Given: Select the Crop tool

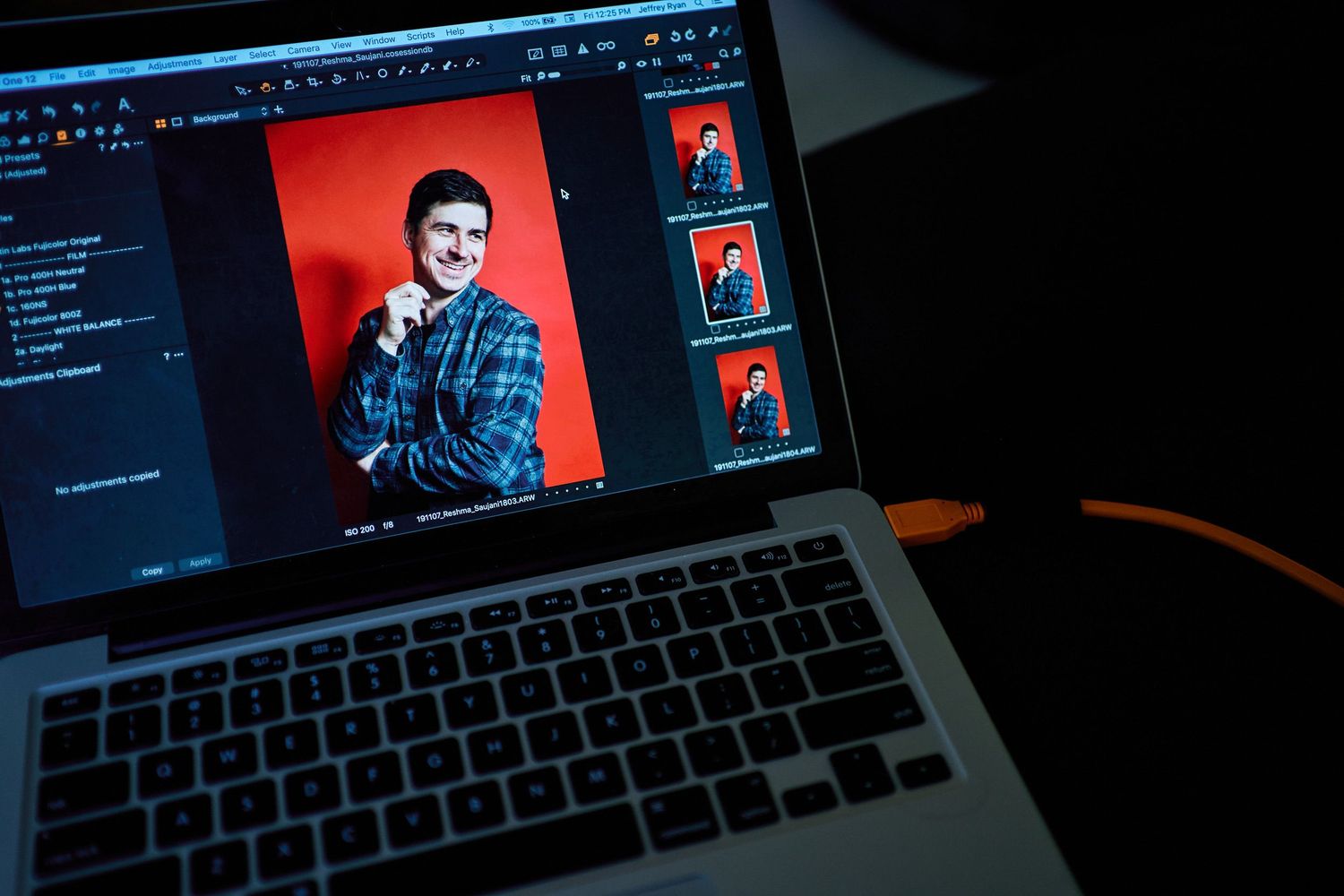Looking at the screenshot, I should point(313,82).
